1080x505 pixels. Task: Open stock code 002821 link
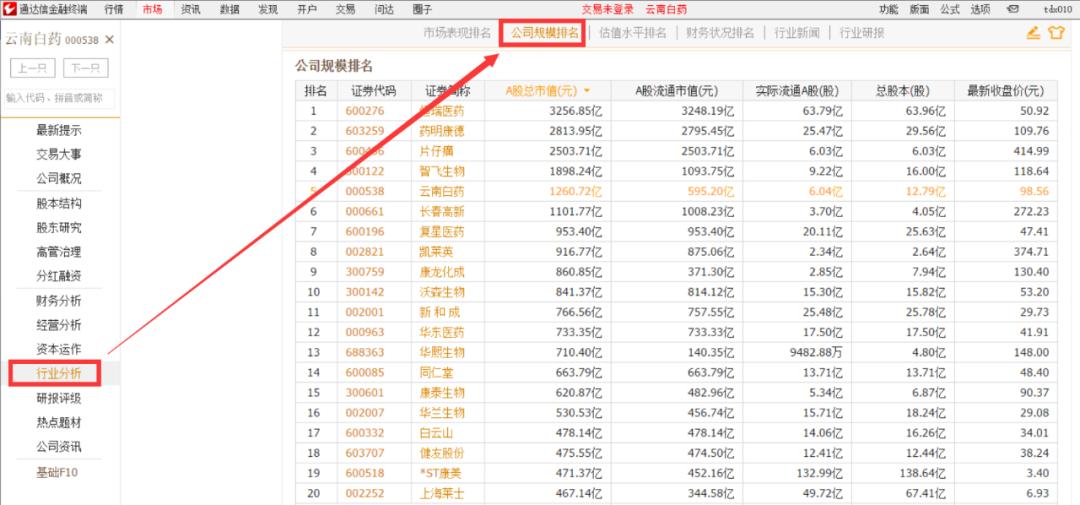pos(365,251)
